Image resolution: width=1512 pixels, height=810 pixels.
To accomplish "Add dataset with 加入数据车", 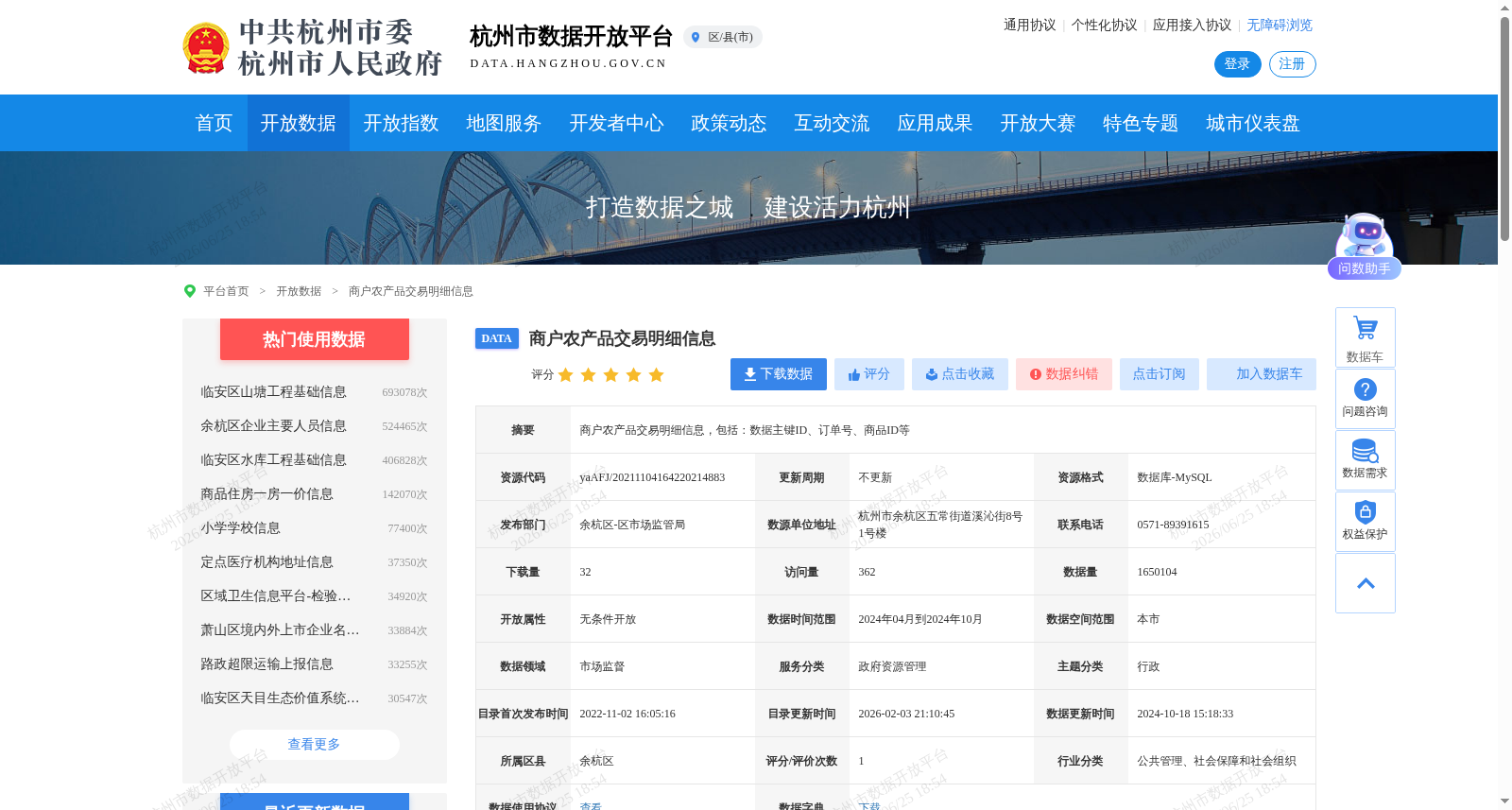I will point(1262,374).
